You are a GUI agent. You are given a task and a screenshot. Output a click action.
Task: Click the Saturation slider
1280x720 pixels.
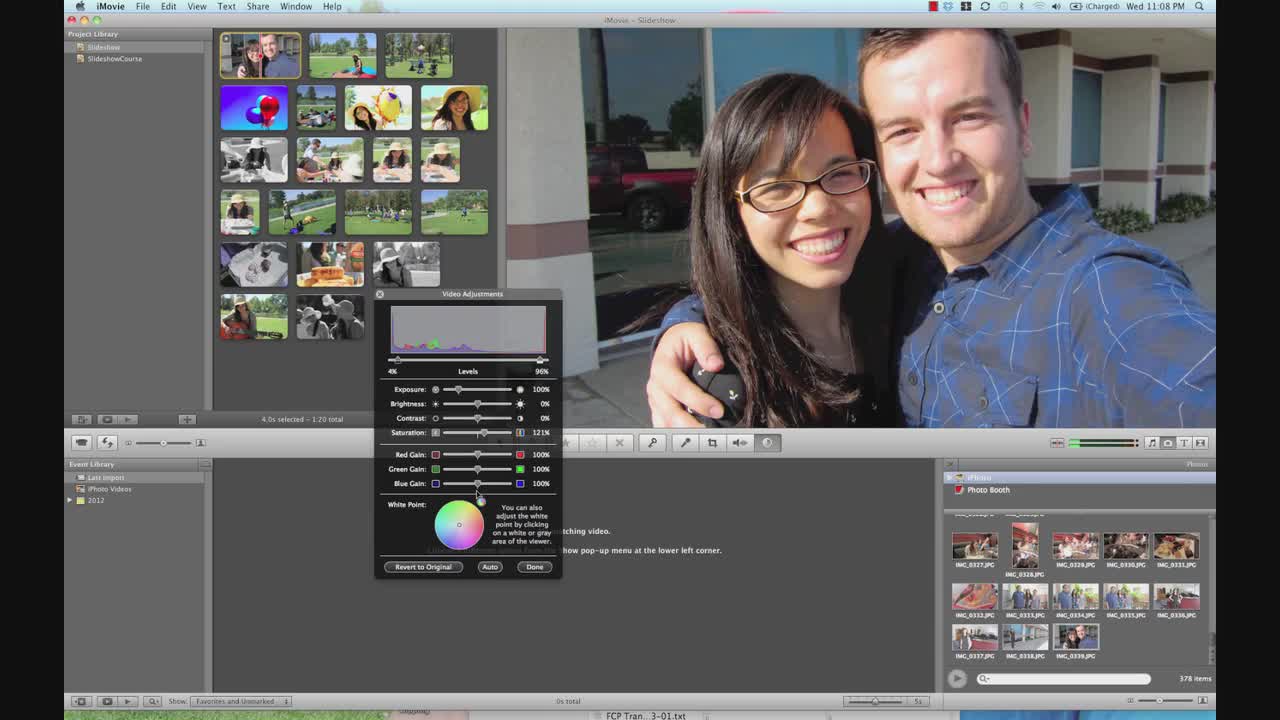click(477, 433)
